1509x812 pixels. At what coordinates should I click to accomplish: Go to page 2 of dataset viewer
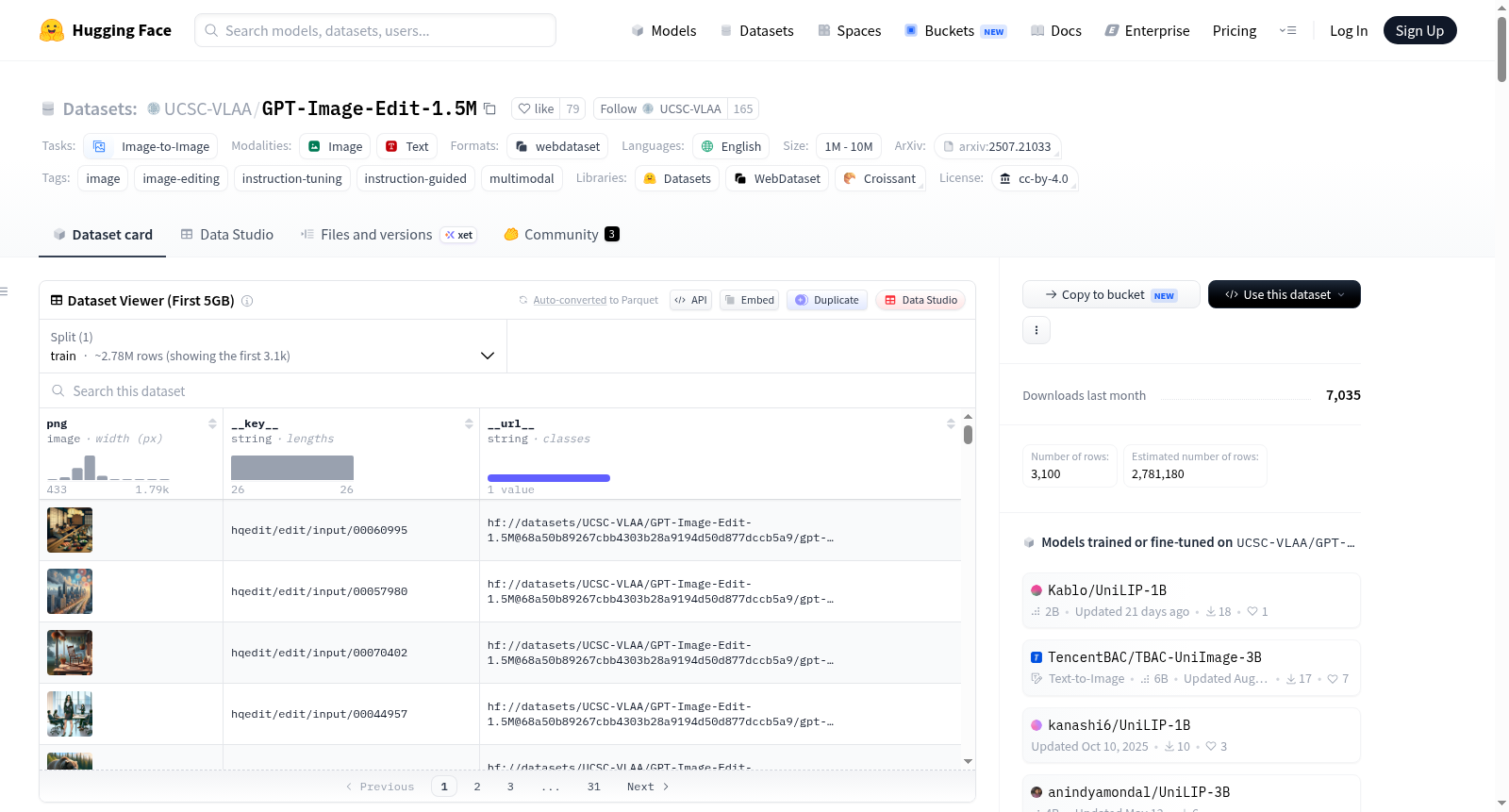point(477,787)
